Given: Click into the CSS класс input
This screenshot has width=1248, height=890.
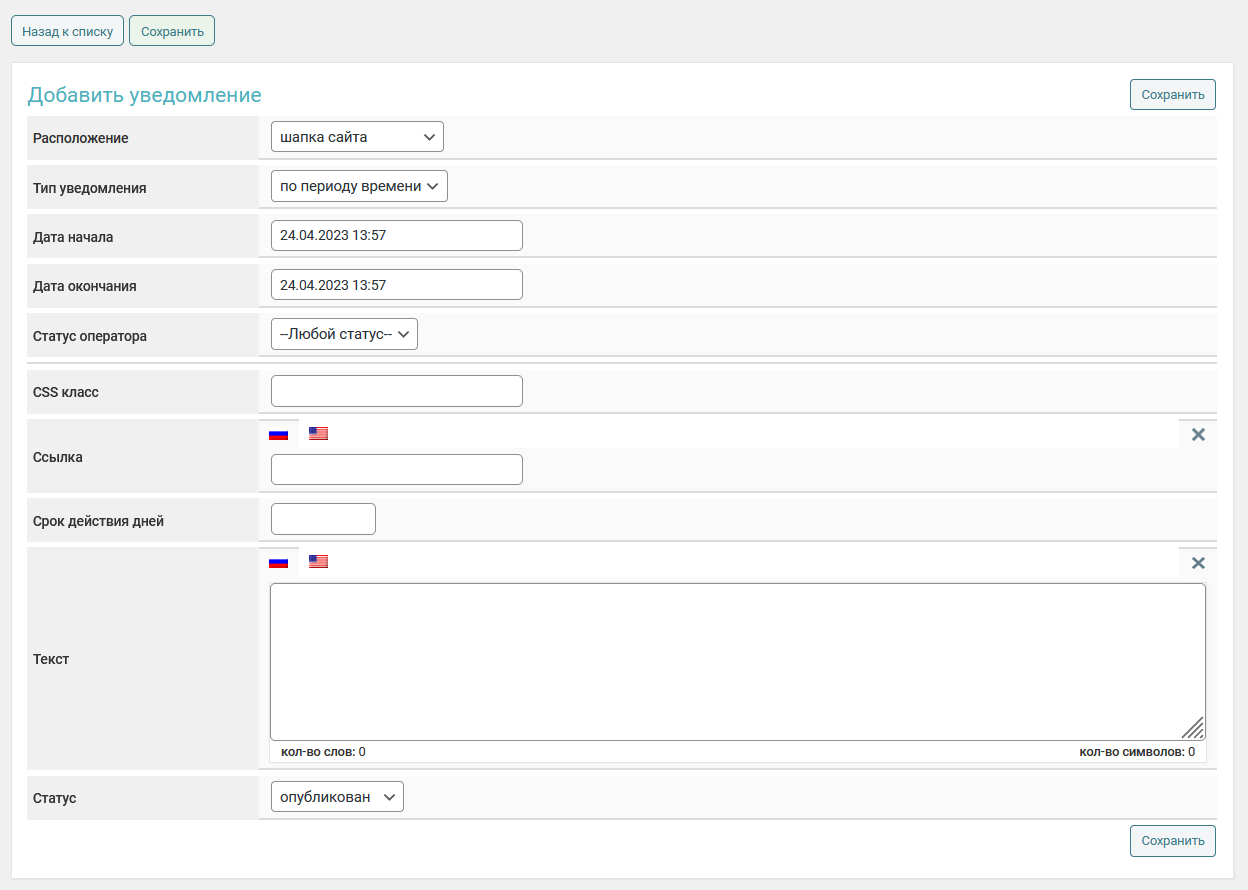Looking at the screenshot, I should (396, 391).
